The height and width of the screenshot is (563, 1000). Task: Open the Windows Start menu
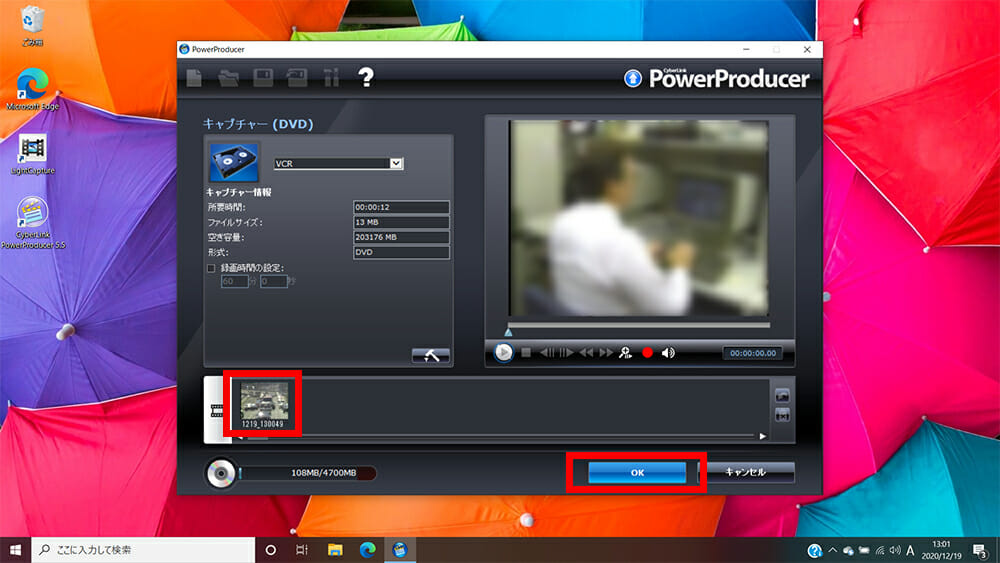(x=15, y=550)
